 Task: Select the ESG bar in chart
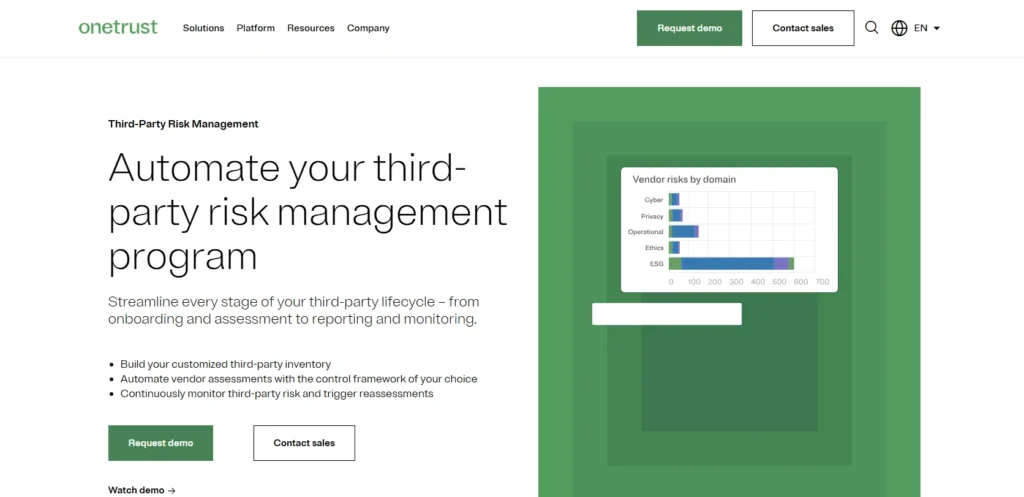[x=731, y=263]
